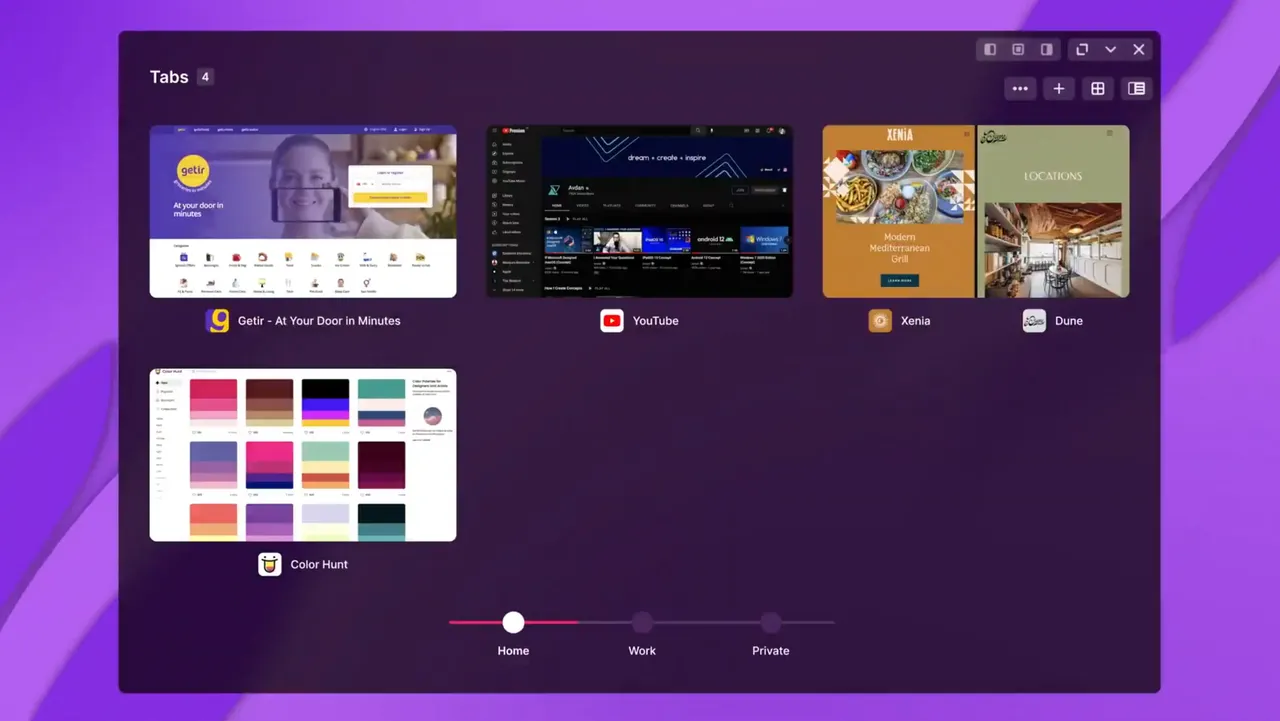This screenshot has width=1280, height=721.
Task: Click the black and purple palette in Color Hunt
Action: coord(326,402)
